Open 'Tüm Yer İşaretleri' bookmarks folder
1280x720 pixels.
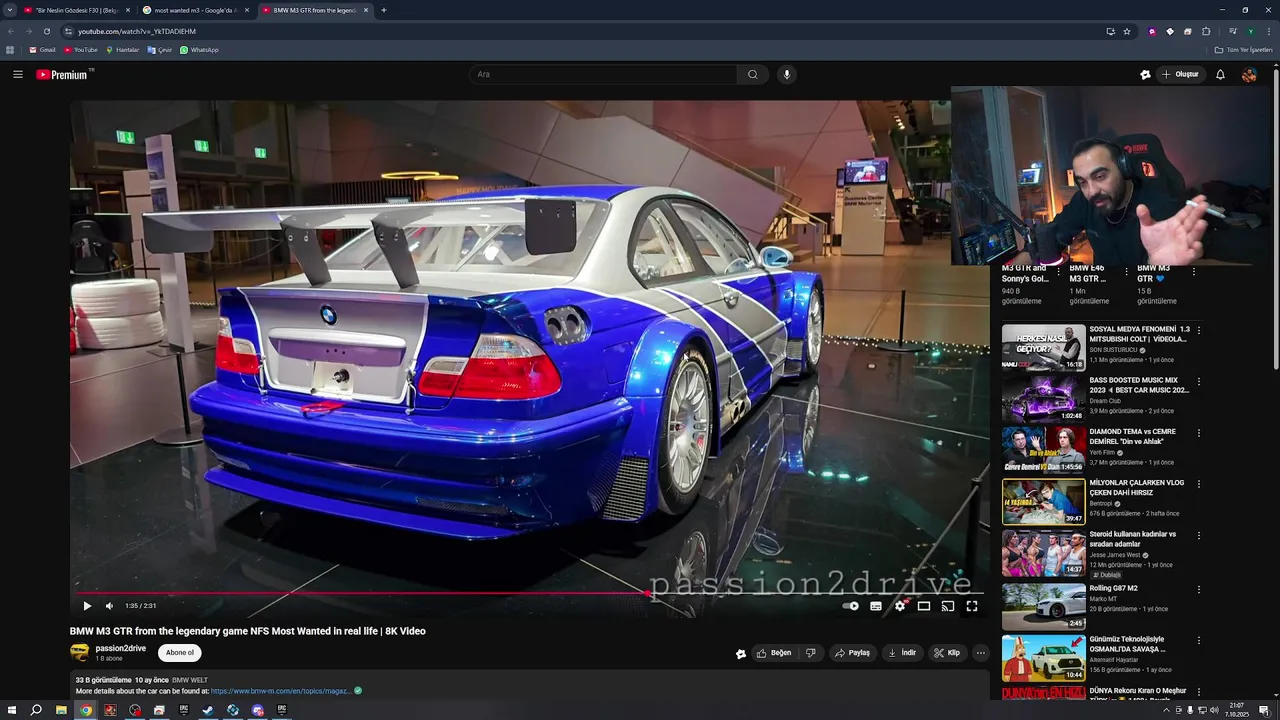[x=1243, y=50]
